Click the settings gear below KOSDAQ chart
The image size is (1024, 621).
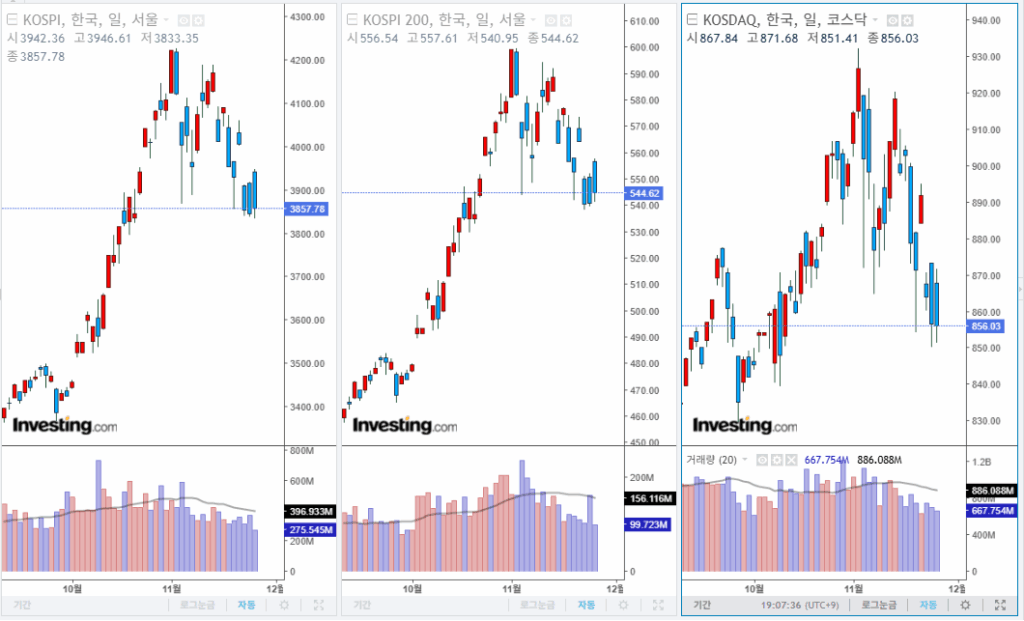tap(965, 605)
